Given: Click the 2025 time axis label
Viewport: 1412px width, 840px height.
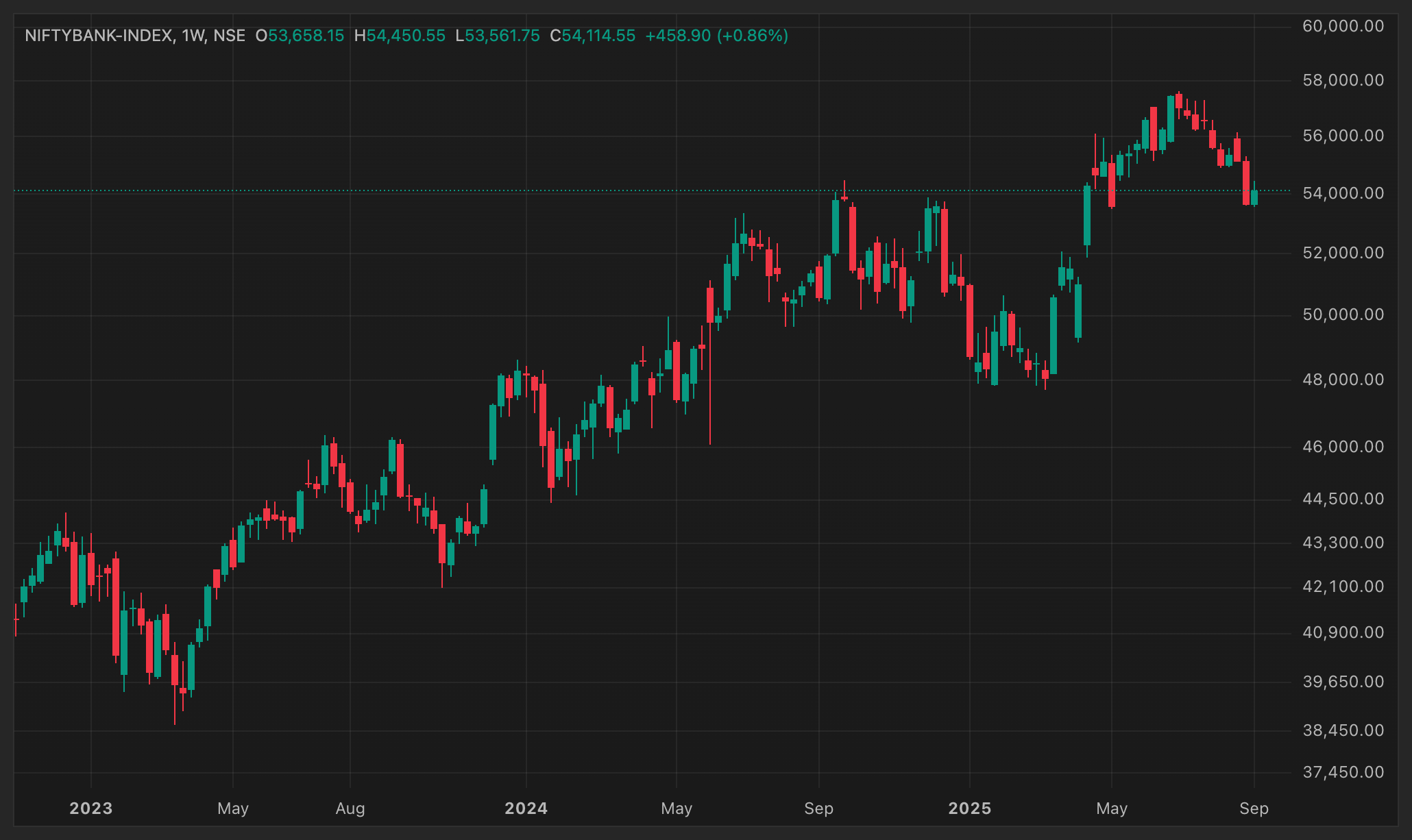Looking at the screenshot, I should tap(970, 808).
